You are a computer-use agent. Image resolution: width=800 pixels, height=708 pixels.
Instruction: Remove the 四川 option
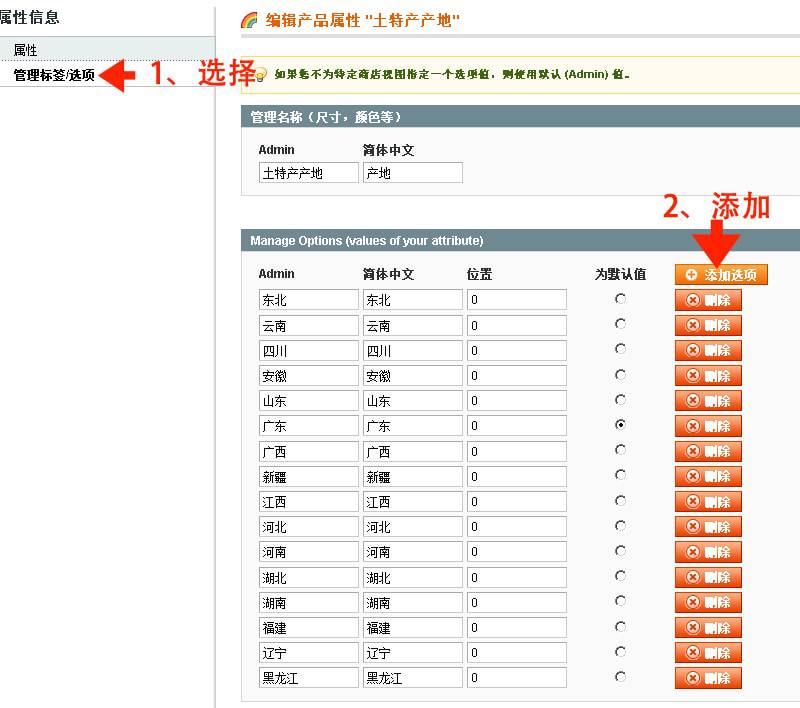[x=708, y=350]
